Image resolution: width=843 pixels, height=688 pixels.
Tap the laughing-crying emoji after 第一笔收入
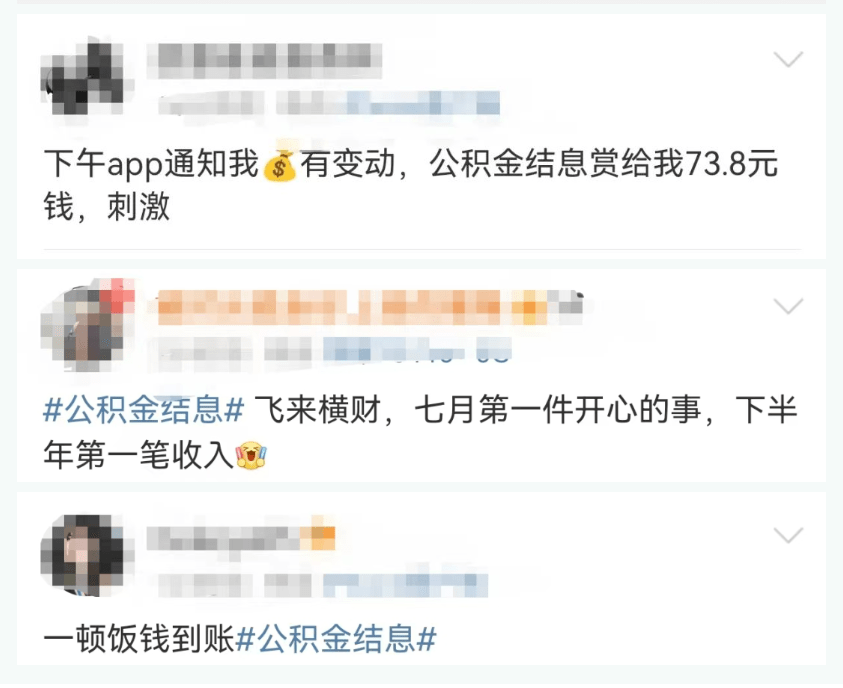pyautogui.click(x=251, y=455)
